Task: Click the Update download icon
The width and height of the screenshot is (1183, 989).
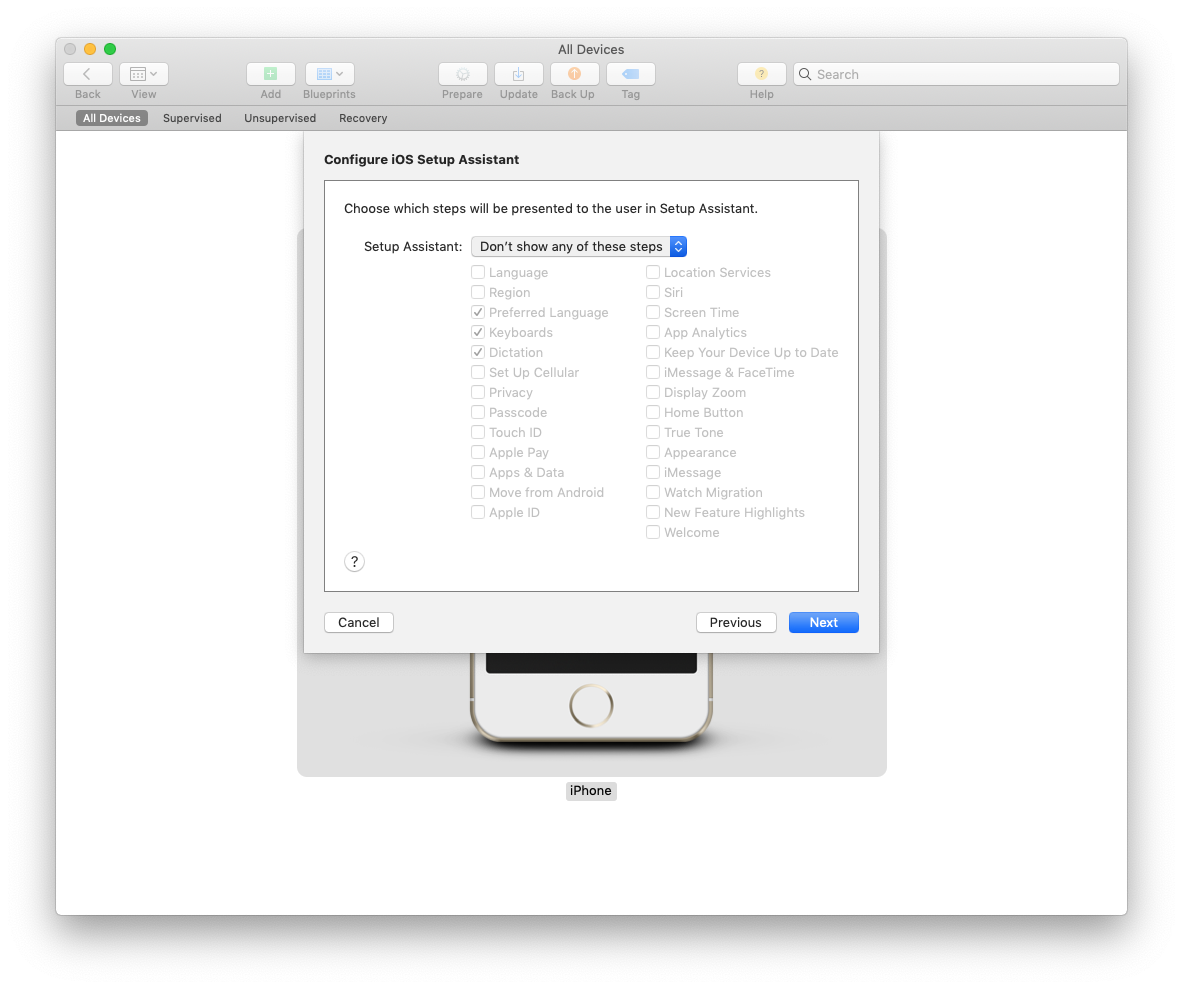Action: coord(518,74)
